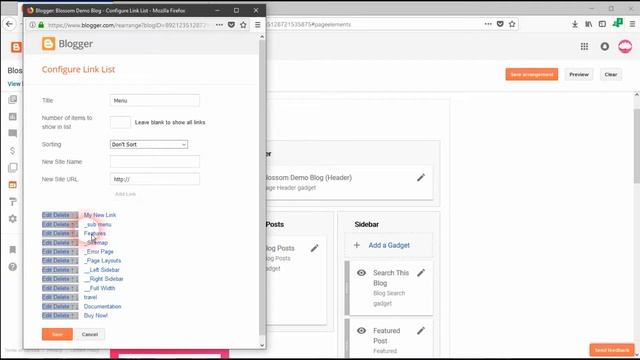Click Delete for travel row
Viewport: 640px width, 360px height.
coord(61,297)
